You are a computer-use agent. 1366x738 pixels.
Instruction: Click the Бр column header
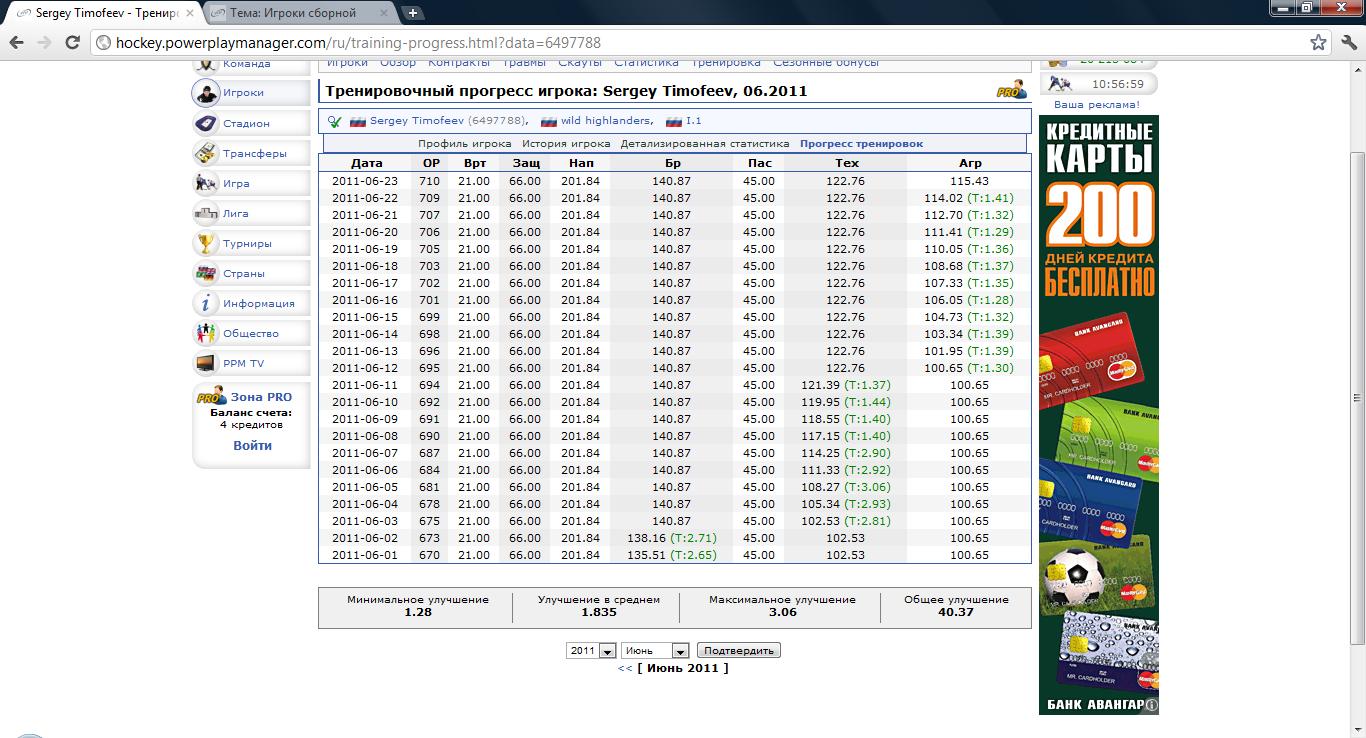pos(672,163)
